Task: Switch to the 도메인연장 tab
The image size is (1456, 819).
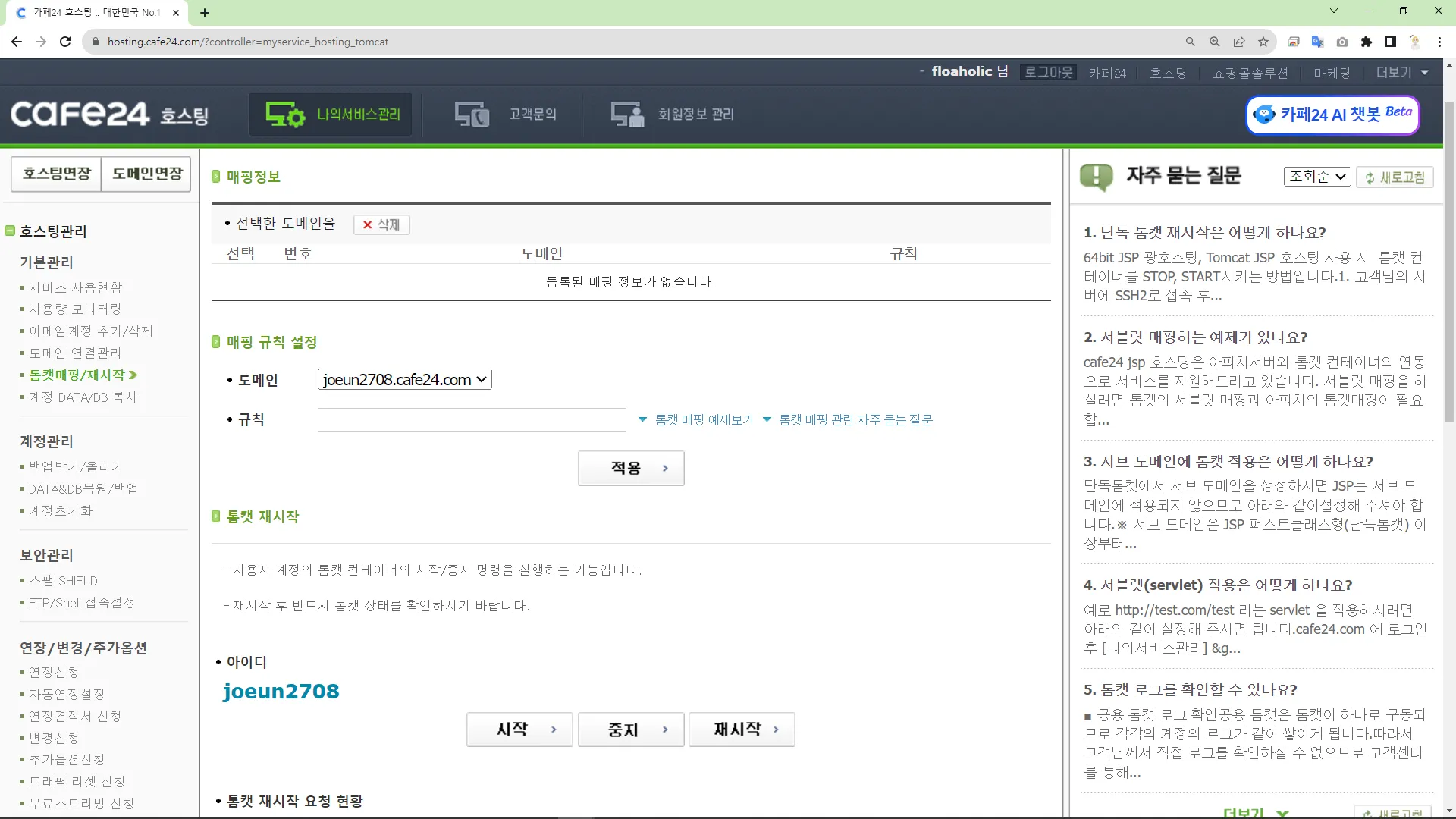Action: 146,174
